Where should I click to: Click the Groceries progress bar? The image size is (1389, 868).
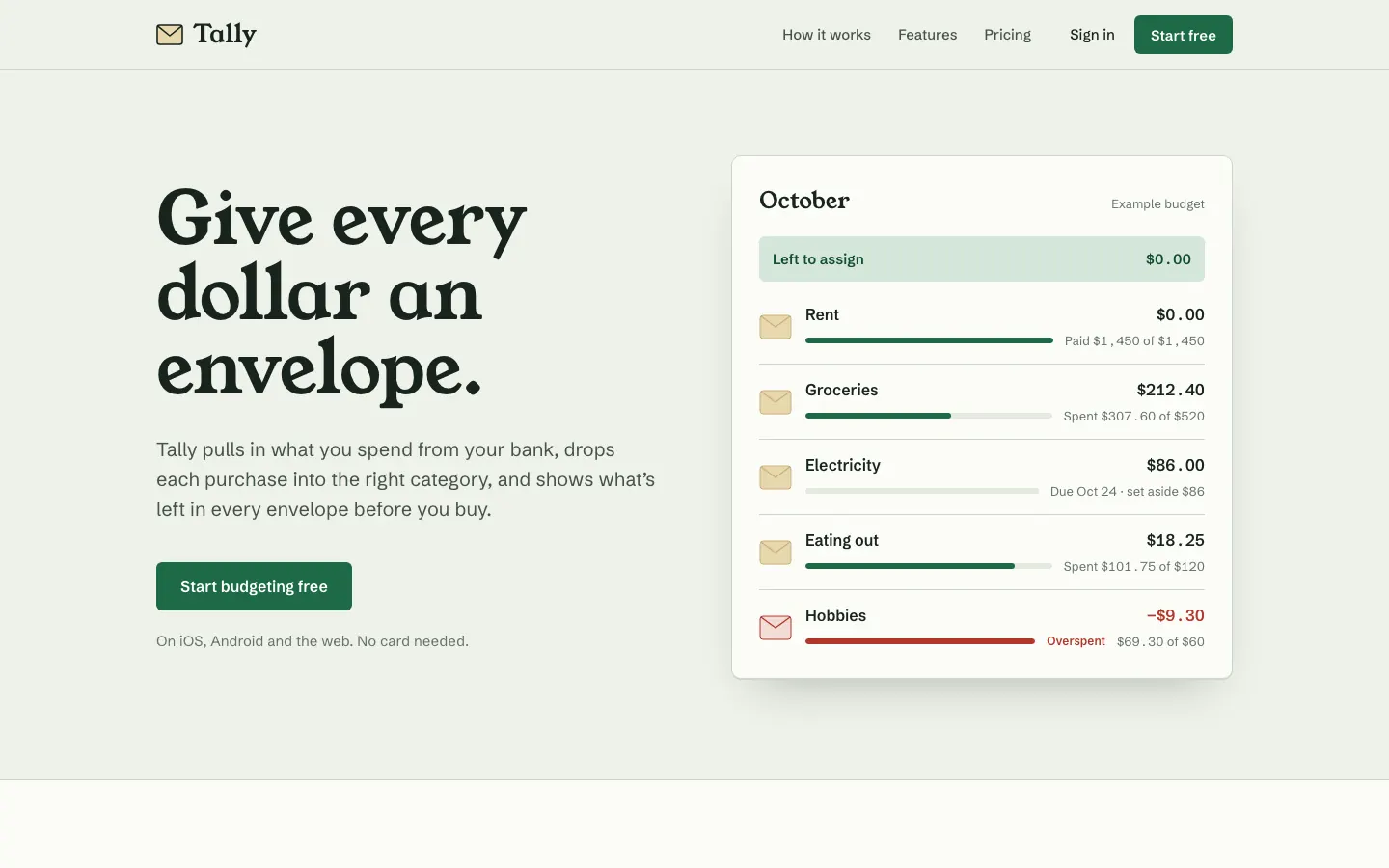(929, 416)
